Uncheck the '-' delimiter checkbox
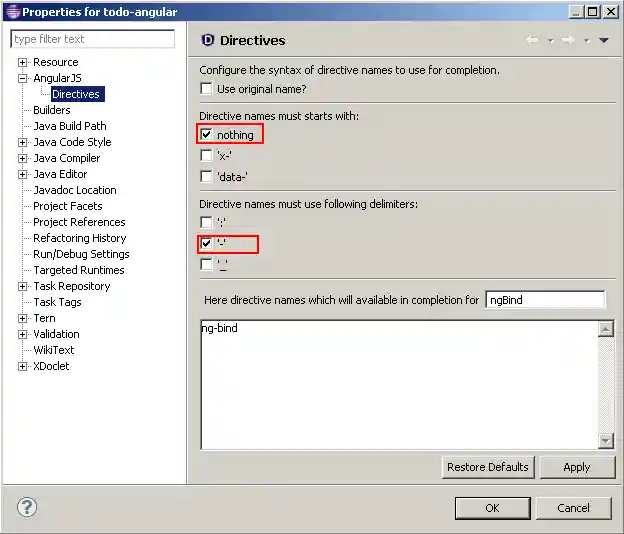The height and width of the screenshot is (534, 624). pyautogui.click(x=206, y=243)
